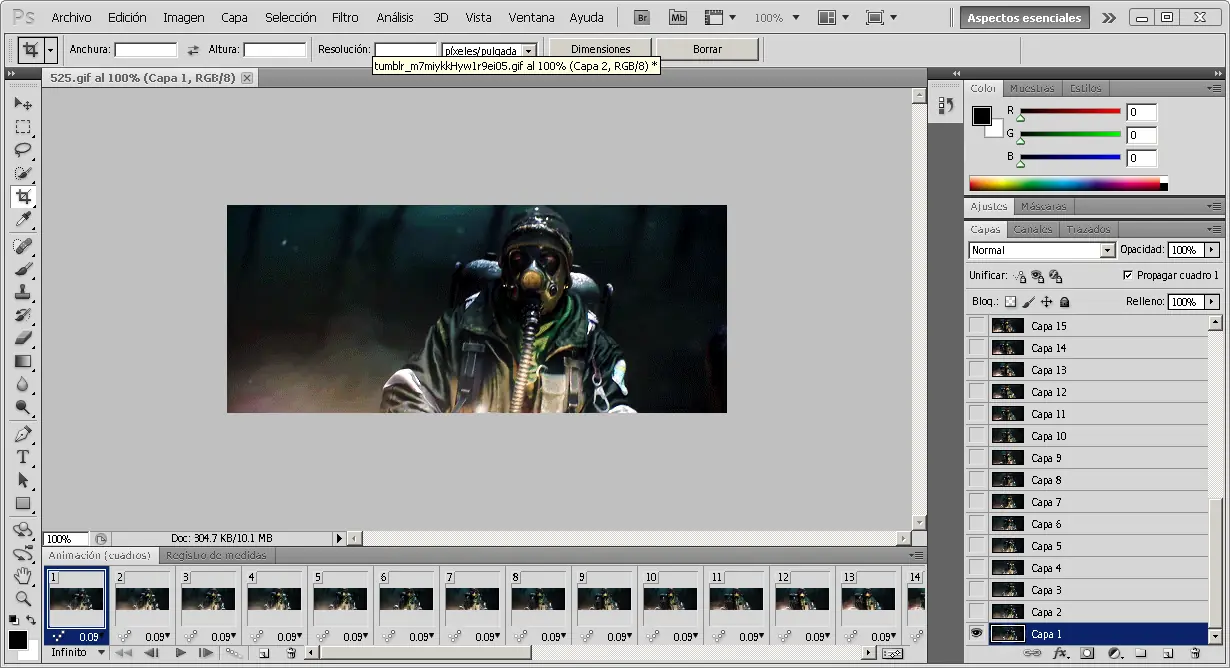Open Crop tool preset picker arrow

[x=50, y=49]
